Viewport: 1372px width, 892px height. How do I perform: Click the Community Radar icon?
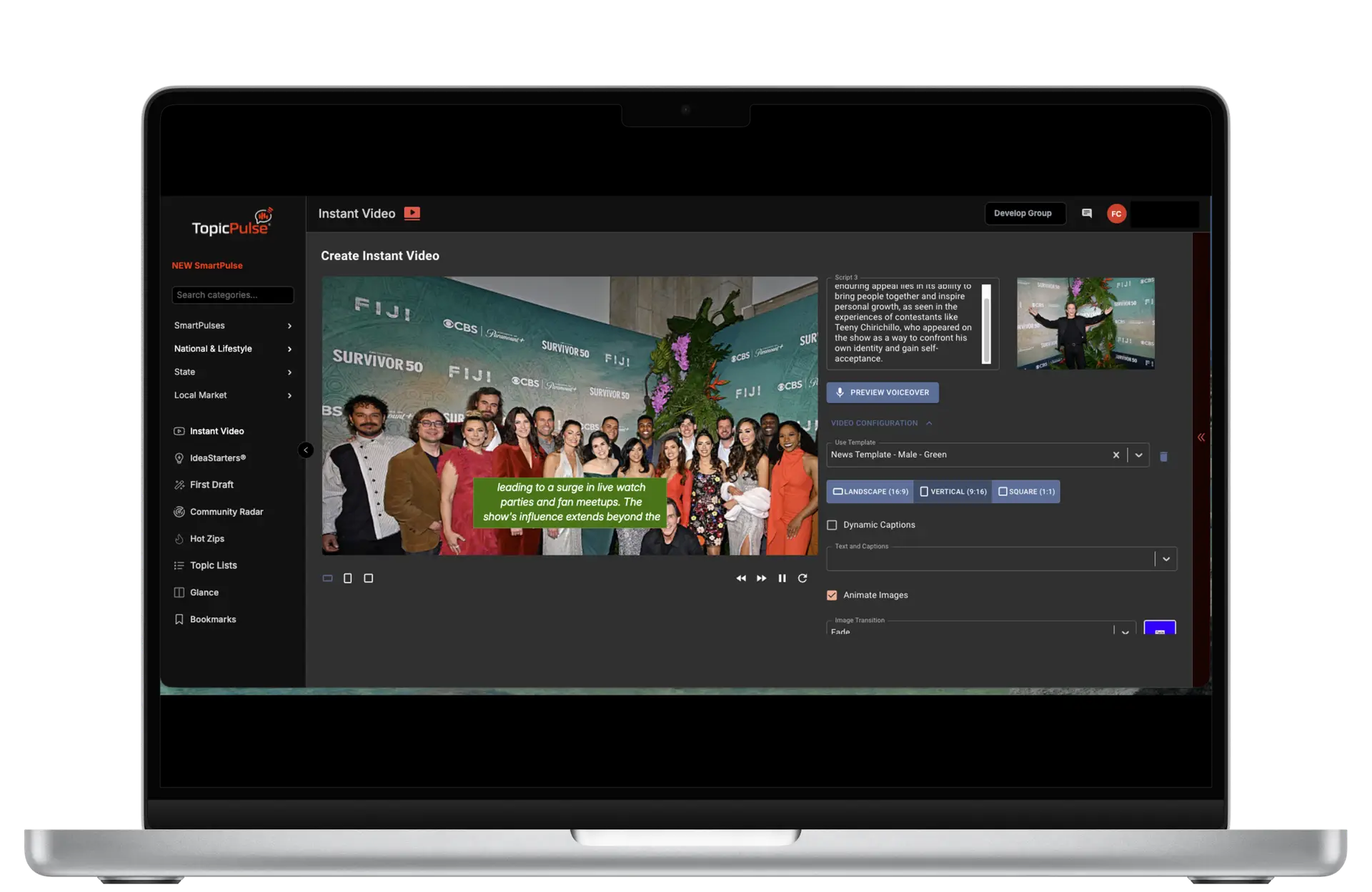(179, 512)
